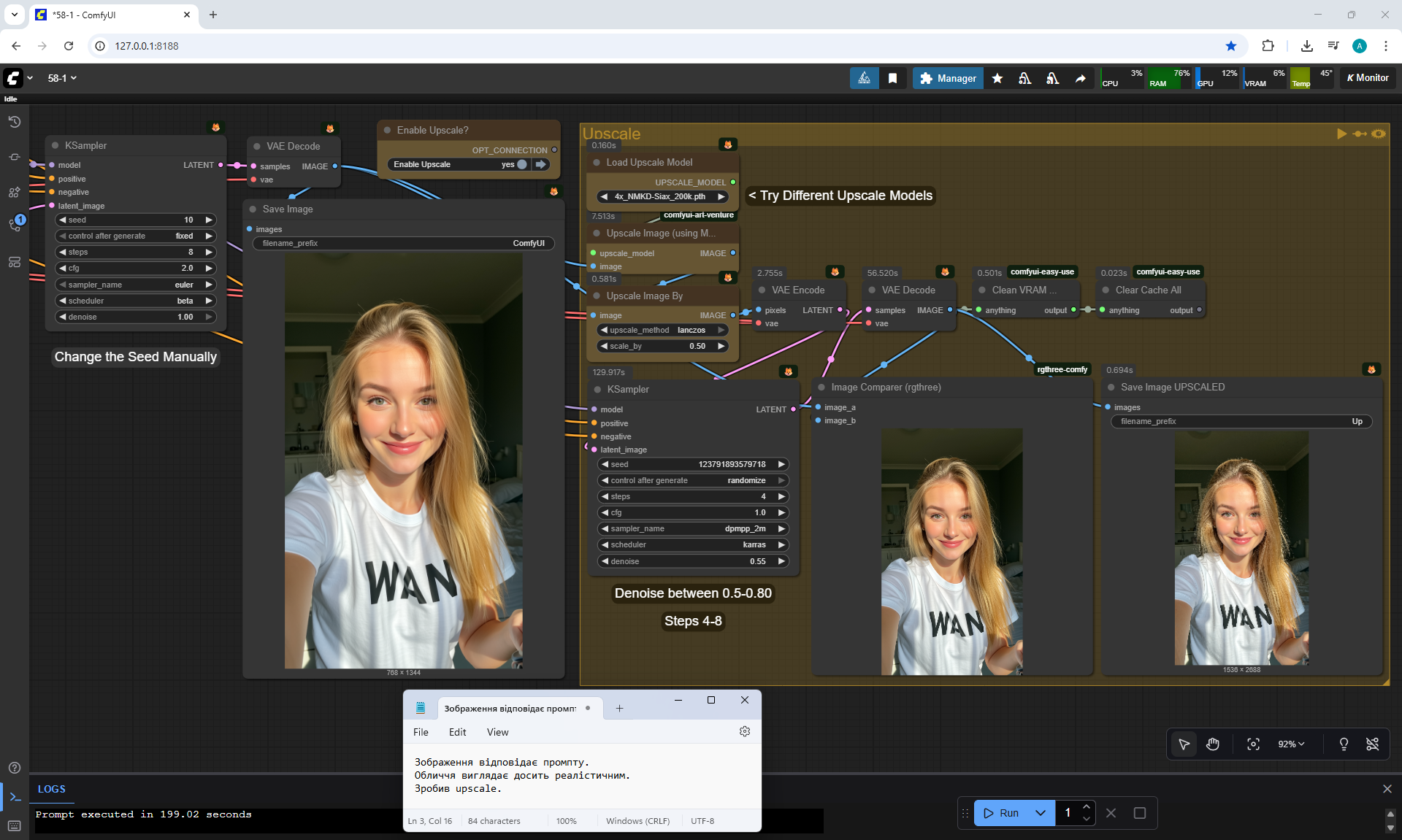This screenshot has height=840, width=1402.
Task: Select the hand pan tool
Action: click(1213, 744)
